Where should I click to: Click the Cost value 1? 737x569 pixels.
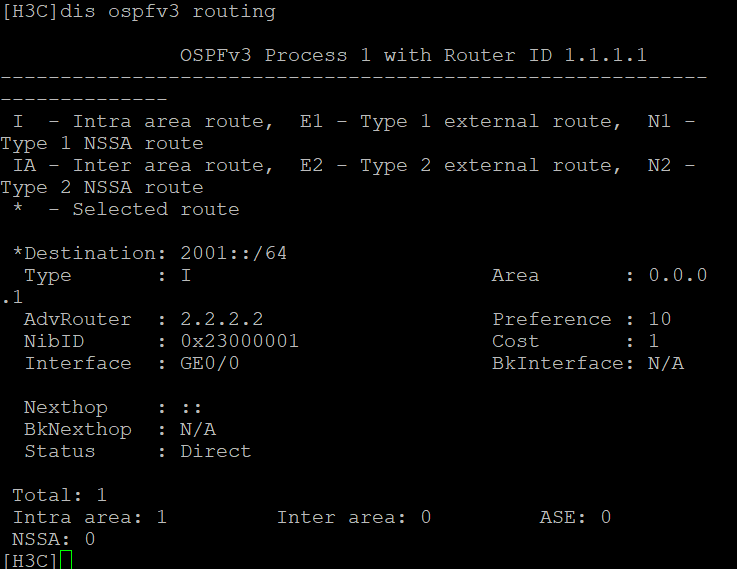click(x=654, y=341)
